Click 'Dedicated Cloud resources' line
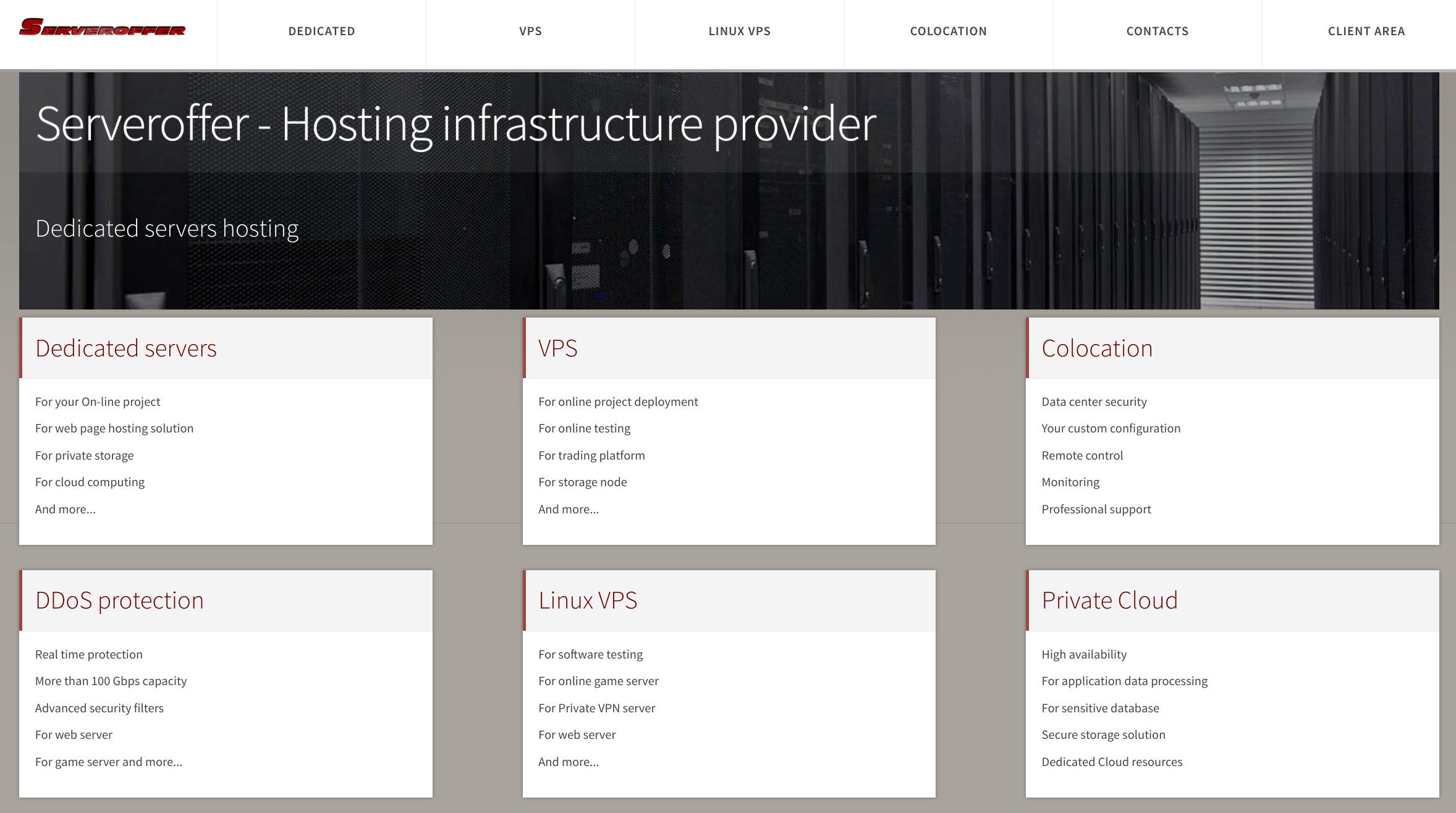Screen dimensions: 1456x813 tap(1112, 762)
